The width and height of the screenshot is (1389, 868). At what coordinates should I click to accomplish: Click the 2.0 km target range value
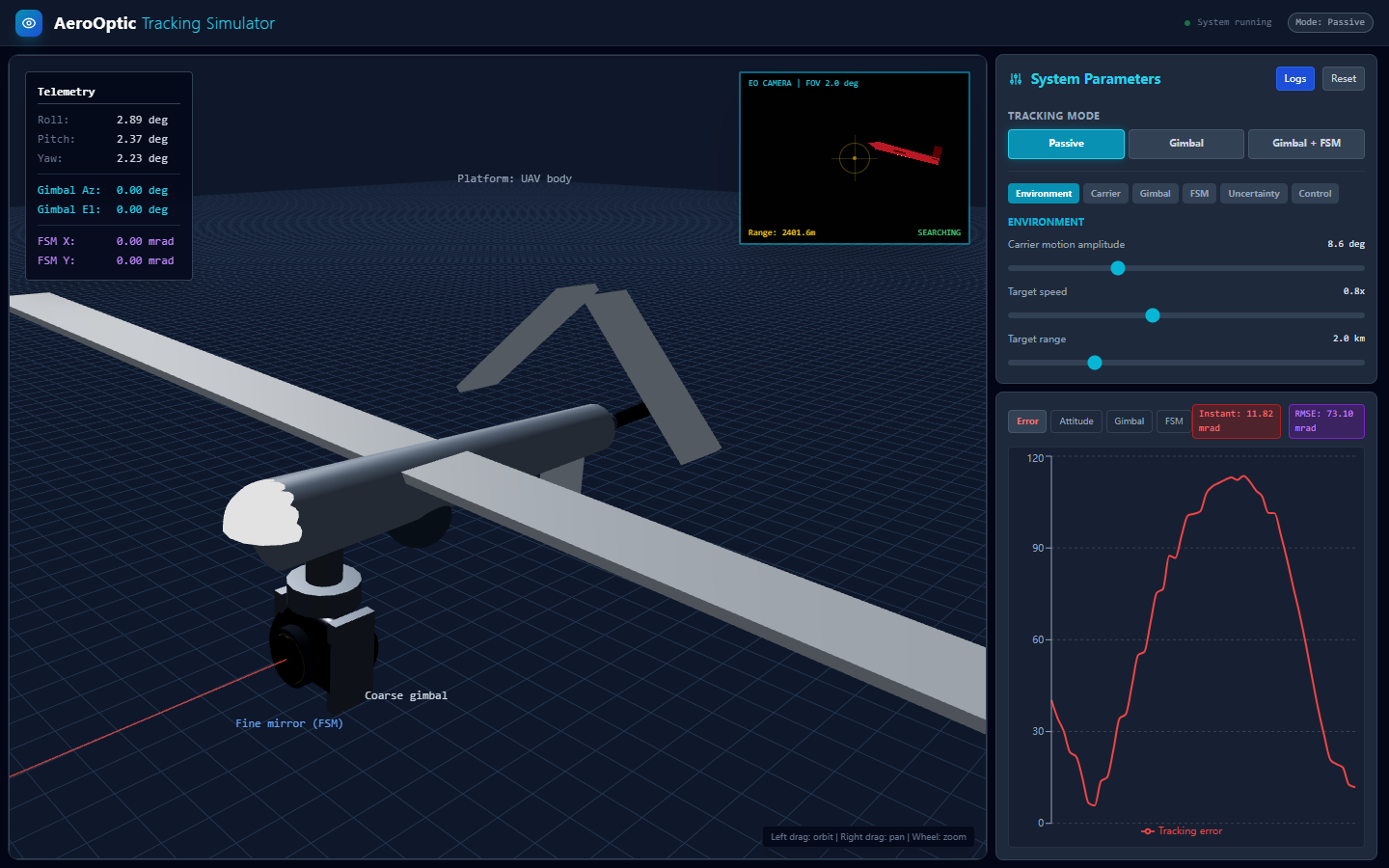(x=1348, y=339)
